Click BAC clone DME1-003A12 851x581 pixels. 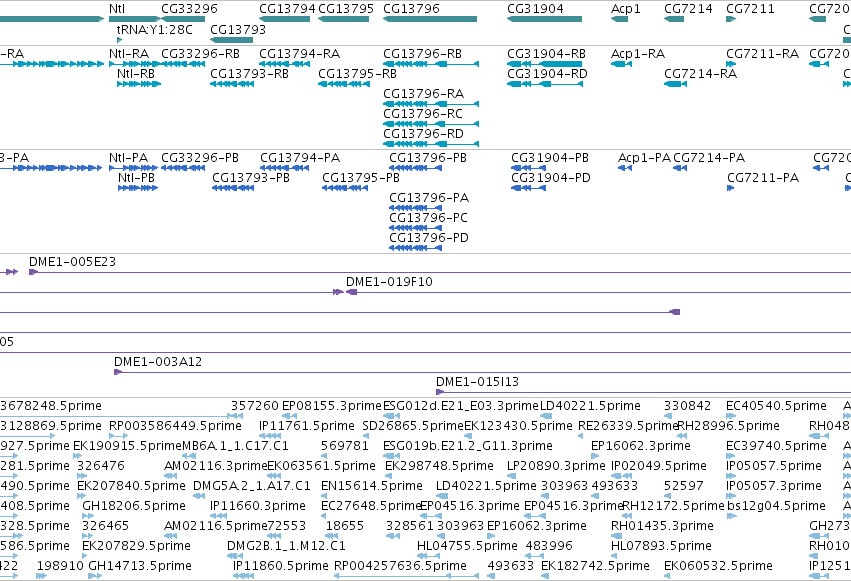click(x=158, y=362)
